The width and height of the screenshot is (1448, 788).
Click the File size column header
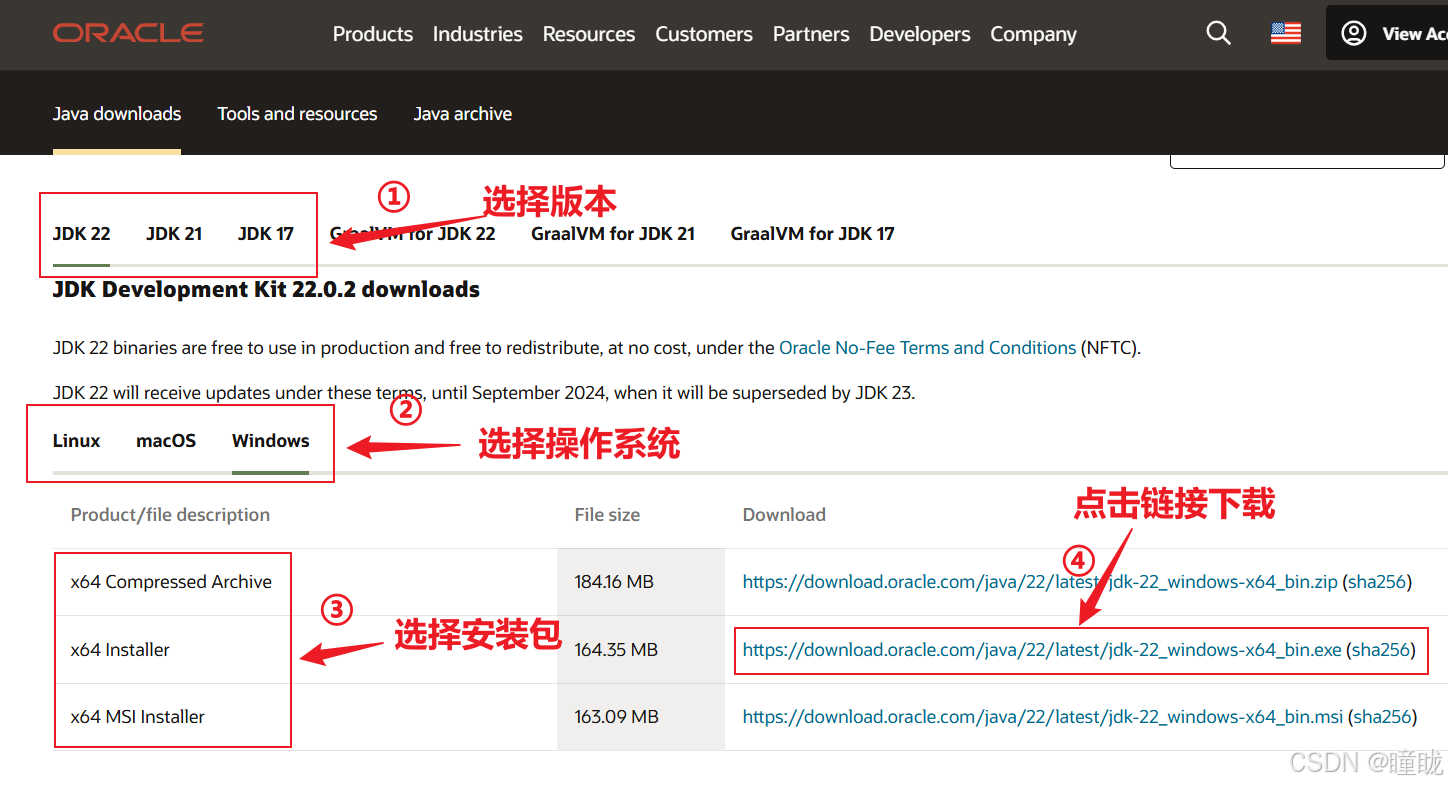[x=607, y=515]
